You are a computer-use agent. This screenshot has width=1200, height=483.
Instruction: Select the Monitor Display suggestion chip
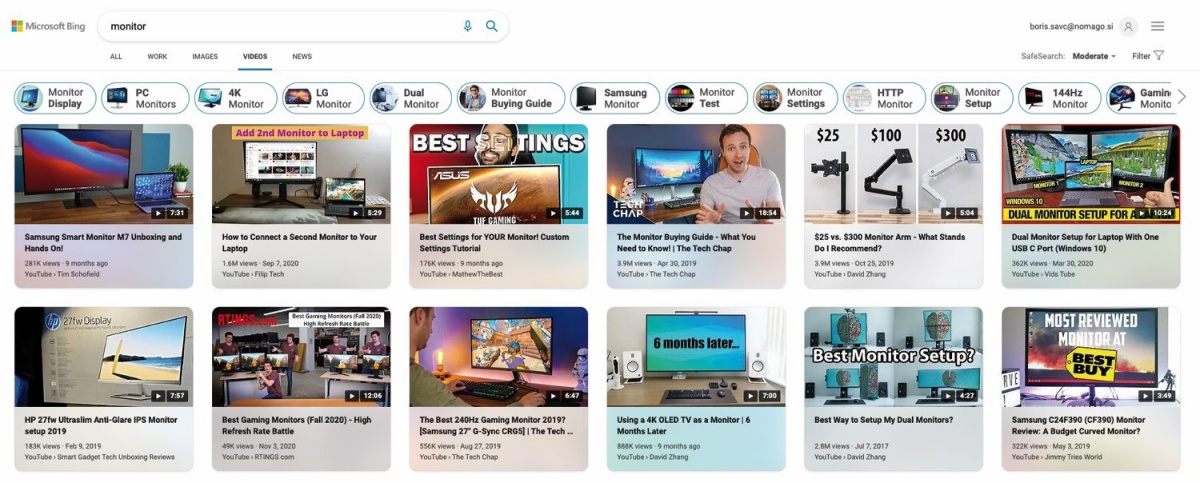[55, 98]
